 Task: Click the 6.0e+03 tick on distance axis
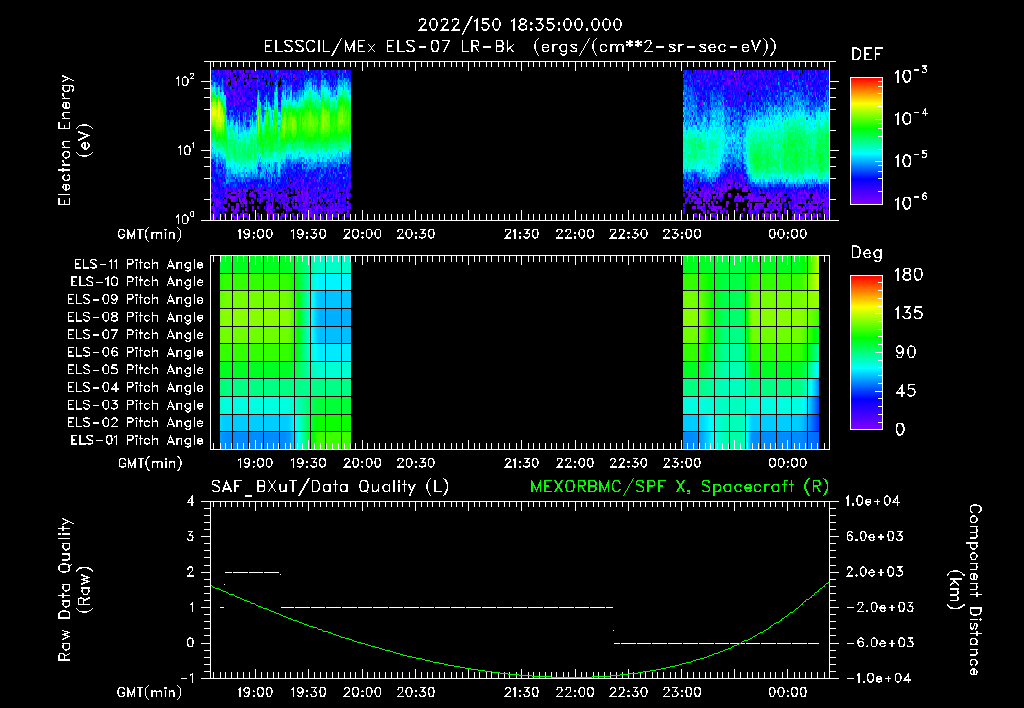(874, 536)
